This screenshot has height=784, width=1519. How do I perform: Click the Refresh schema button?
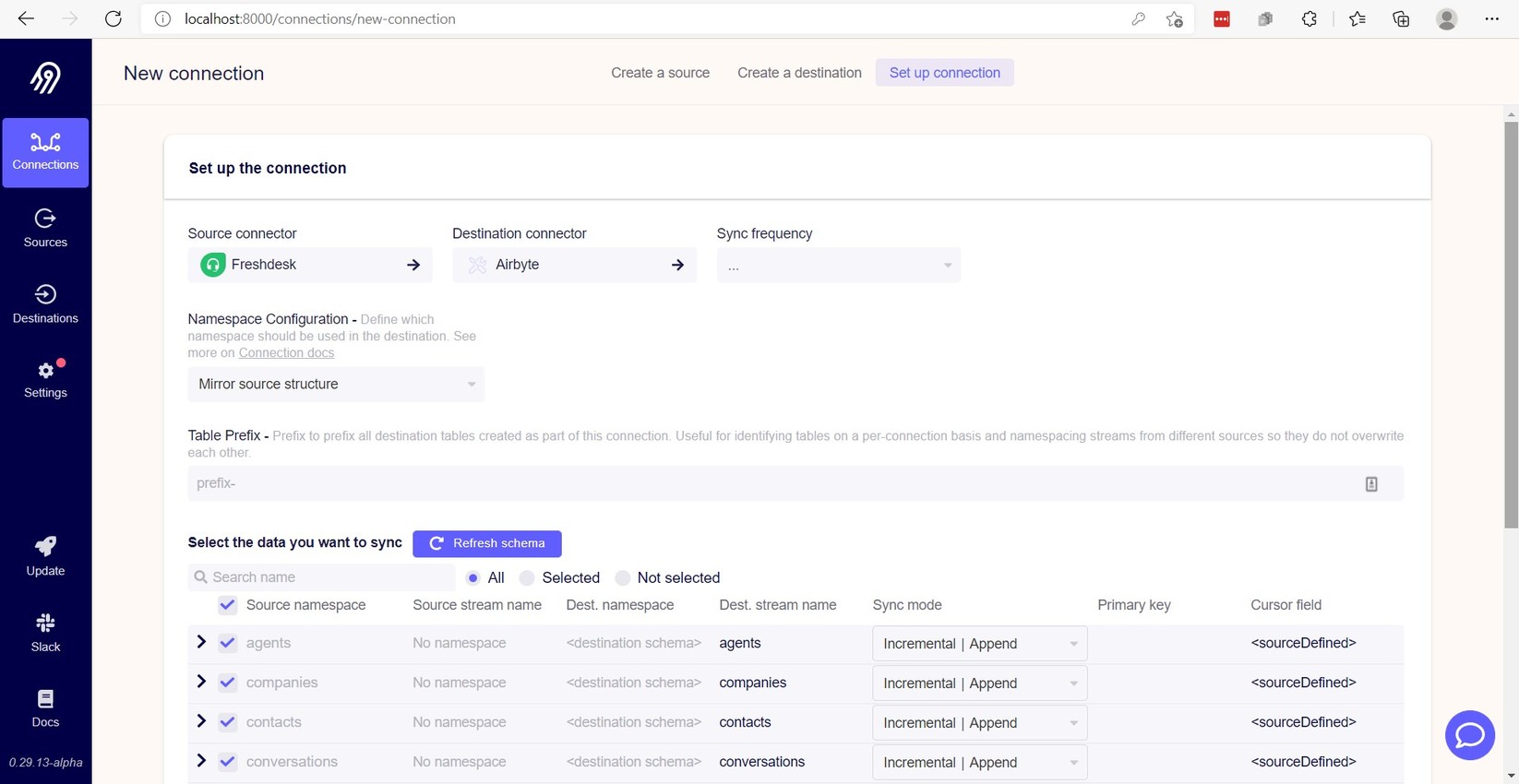[487, 543]
